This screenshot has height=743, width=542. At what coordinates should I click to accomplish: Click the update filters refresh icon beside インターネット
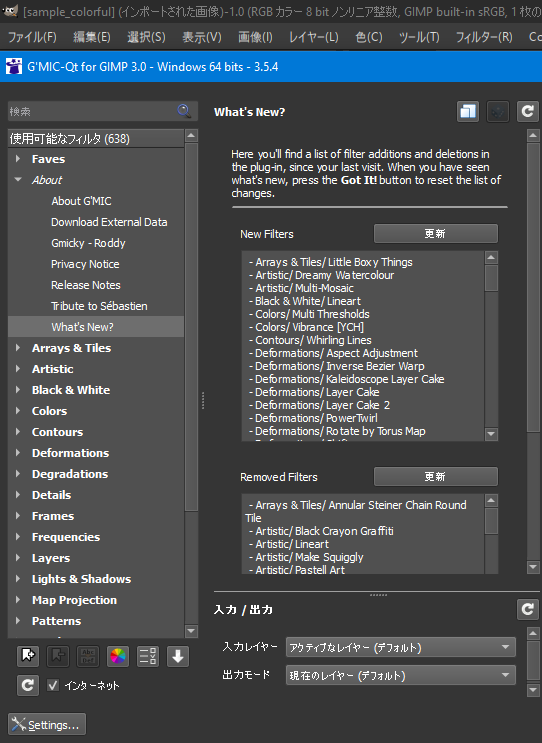(x=28, y=685)
